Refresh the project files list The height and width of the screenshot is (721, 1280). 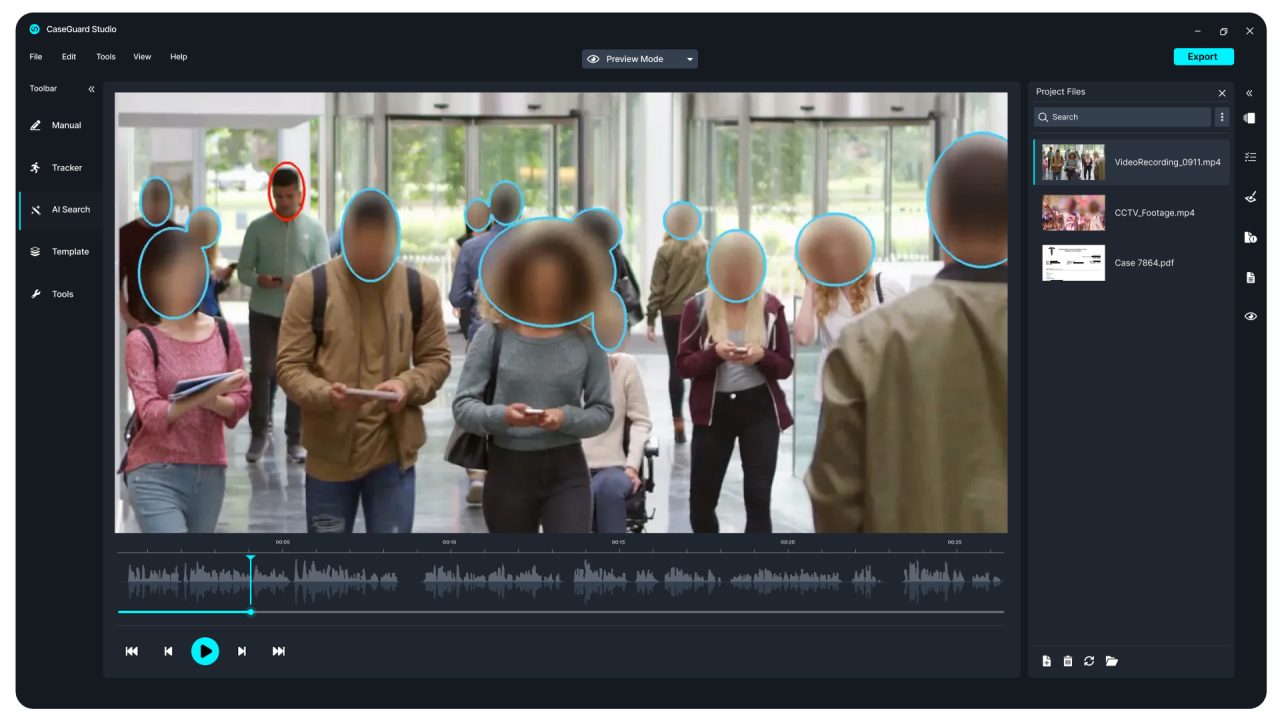pos(1089,661)
